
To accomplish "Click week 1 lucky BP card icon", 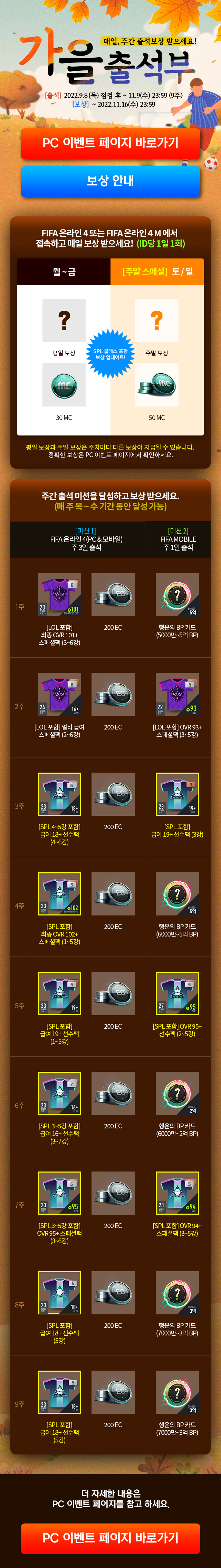I will (177, 595).
